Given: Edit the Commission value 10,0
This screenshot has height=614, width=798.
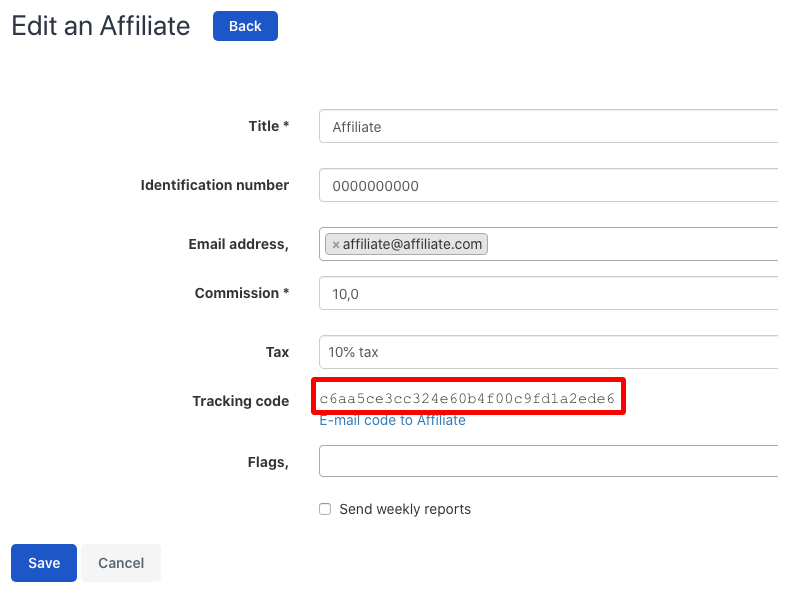Looking at the screenshot, I should coord(549,293).
